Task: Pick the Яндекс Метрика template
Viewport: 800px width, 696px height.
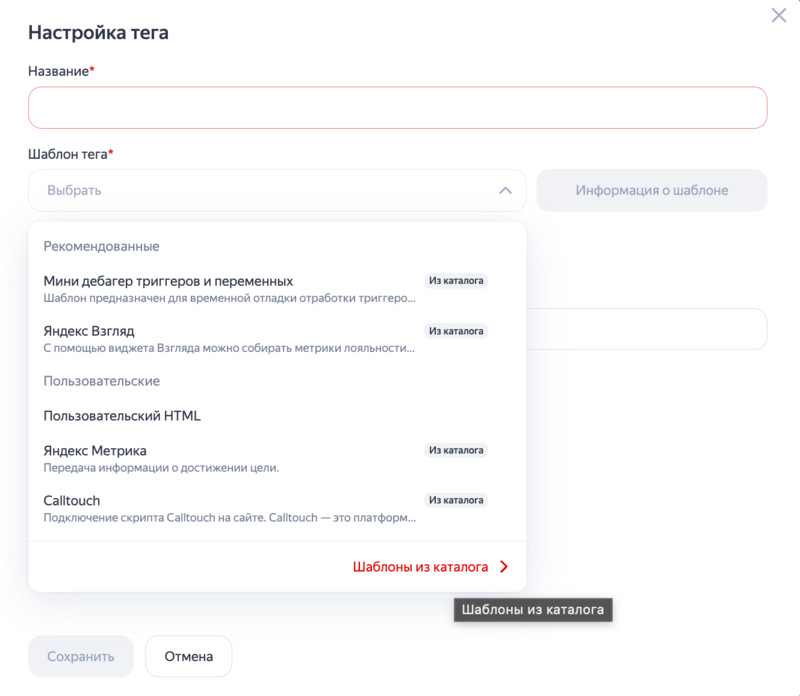Action: click(95, 451)
